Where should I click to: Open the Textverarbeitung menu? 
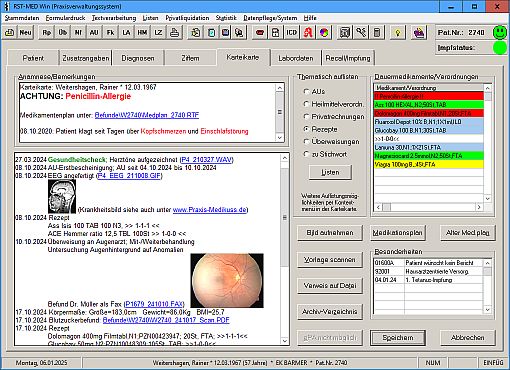coord(114,18)
